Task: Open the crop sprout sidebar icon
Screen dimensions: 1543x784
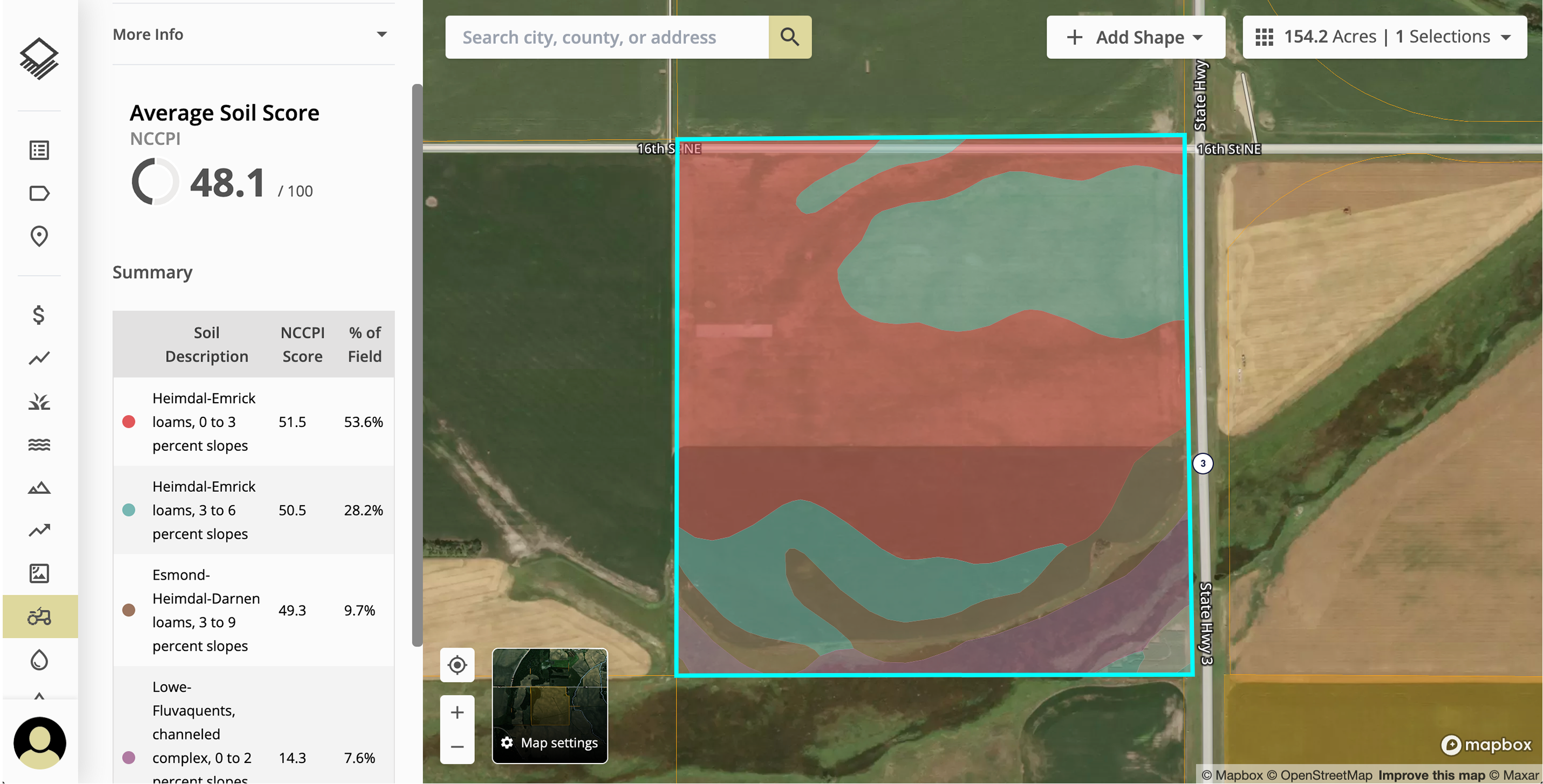Action: click(x=39, y=402)
